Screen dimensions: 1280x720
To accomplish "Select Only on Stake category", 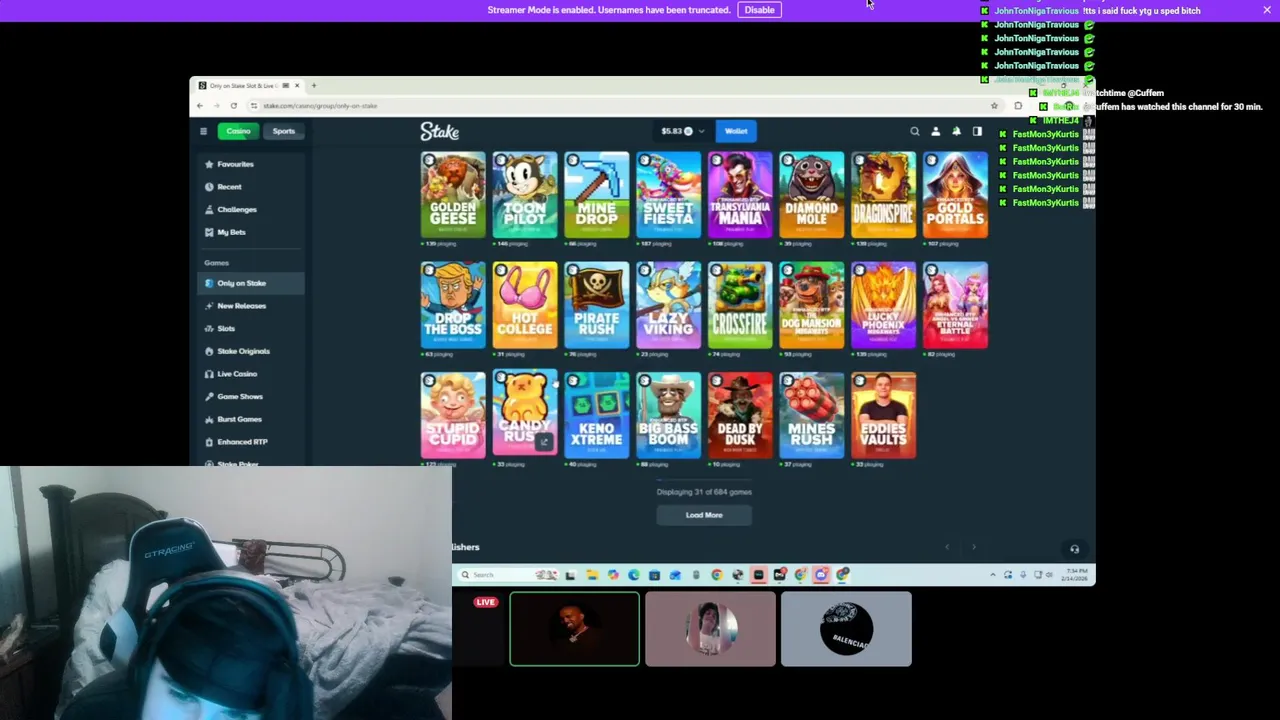I will point(251,283).
